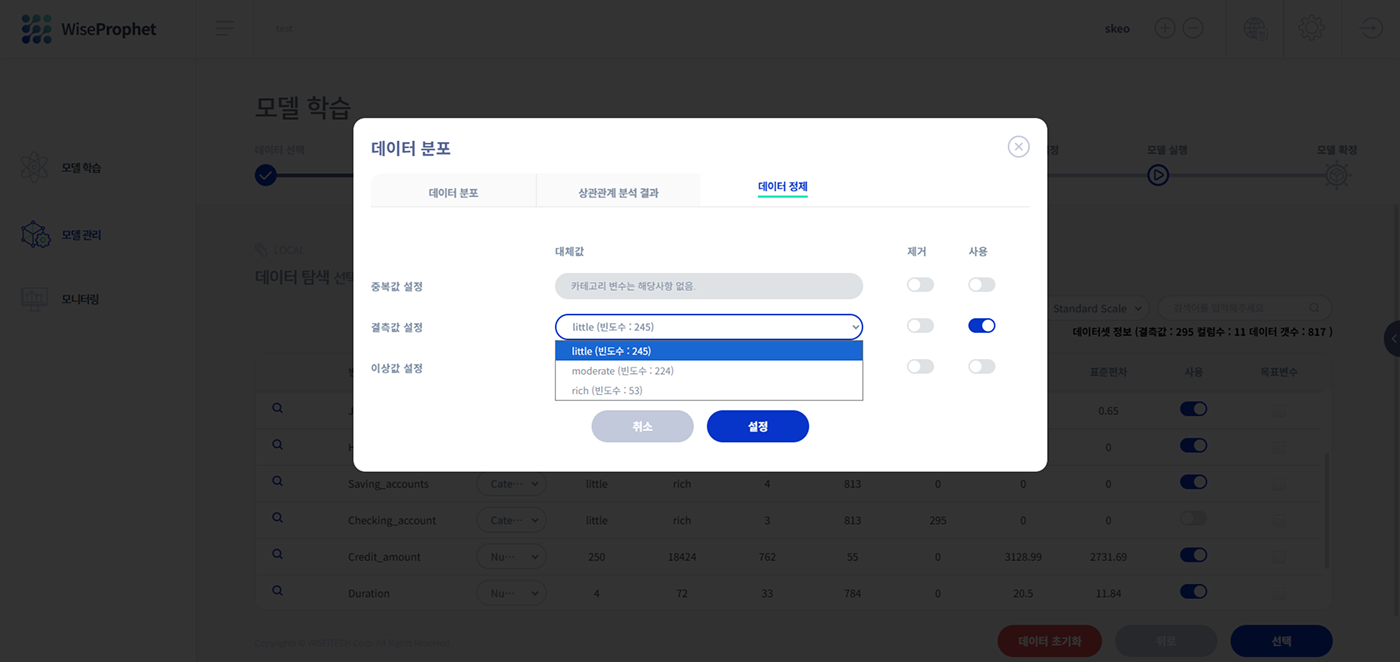The width and height of the screenshot is (1400, 662).
Task: Click the 데이터 초기화 button
Action: pyautogui.click(x=1049, y=641)
